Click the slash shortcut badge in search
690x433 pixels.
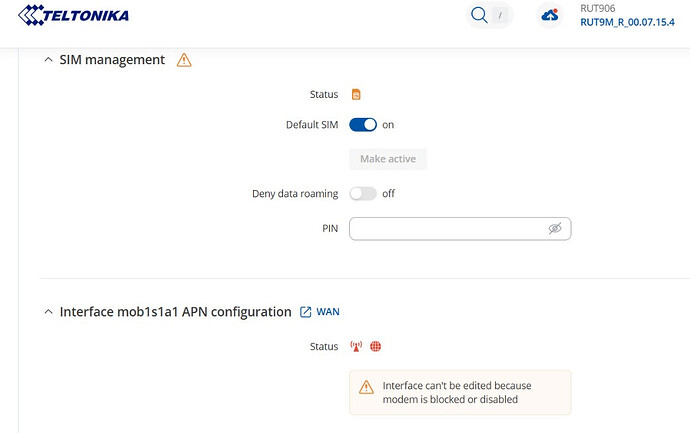coord(500,16)
